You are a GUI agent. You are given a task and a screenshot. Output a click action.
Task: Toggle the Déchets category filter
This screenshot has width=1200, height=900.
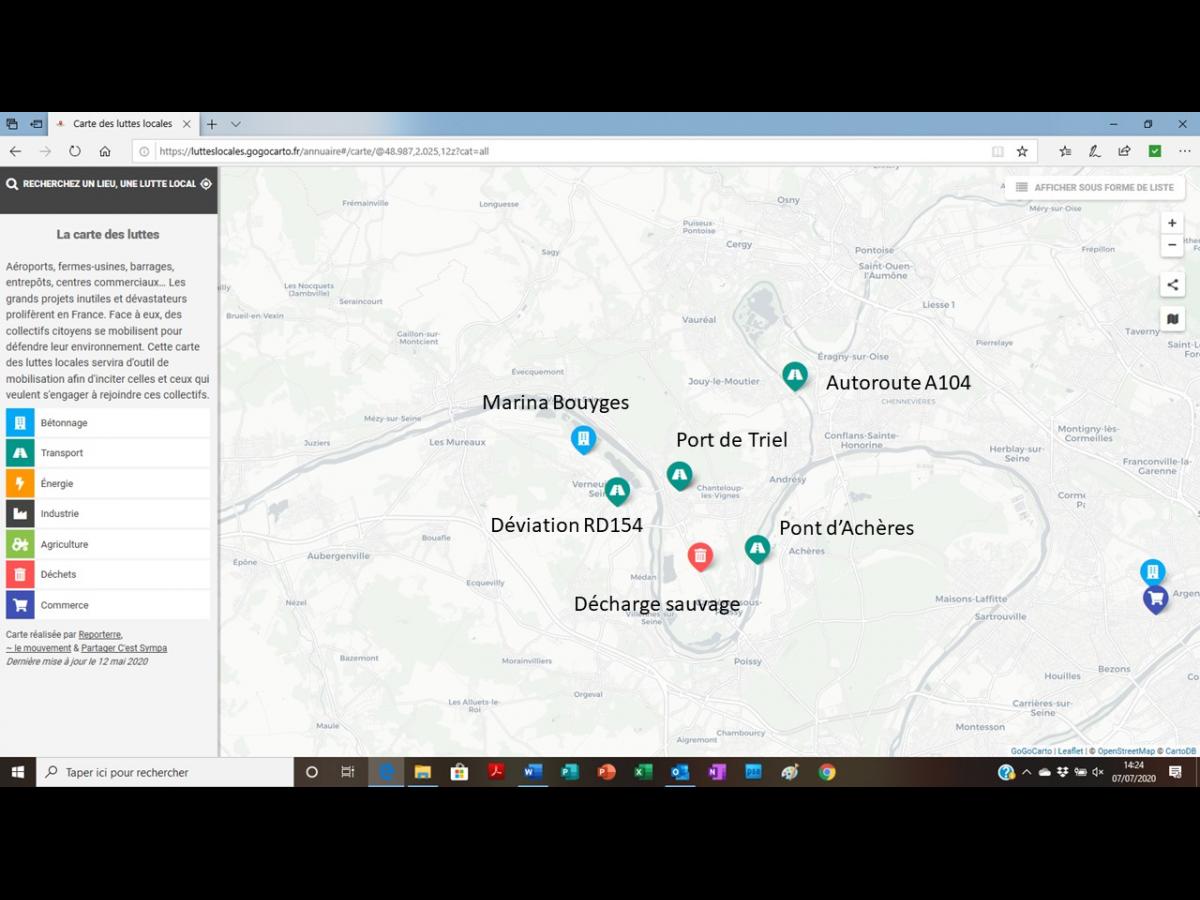click(108, 575)
